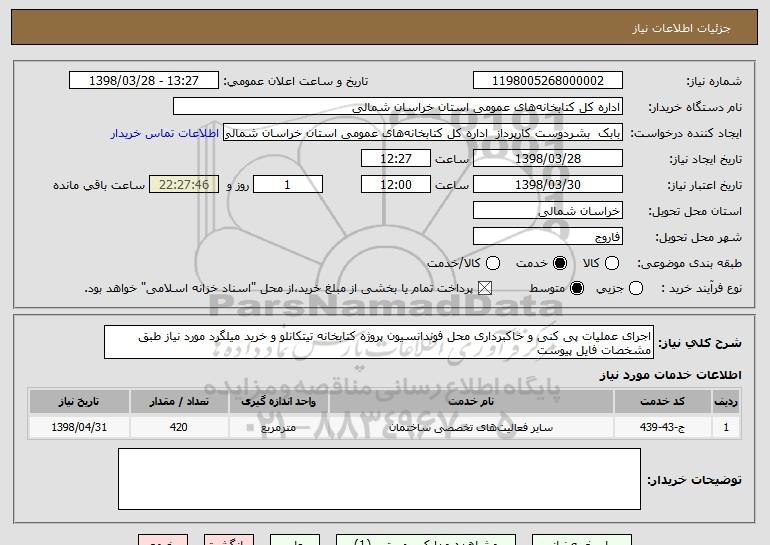This screenshot has width=770, height=545.
Task: Click the شماره نیاز number field
Action: (548, 81)
